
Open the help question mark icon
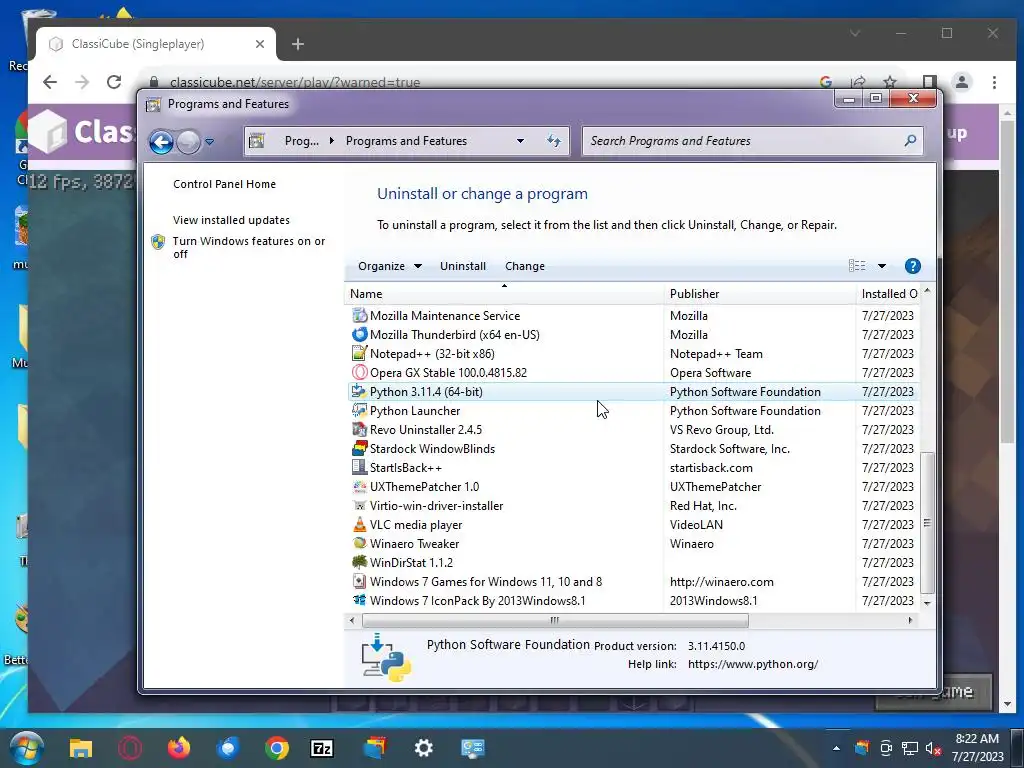coord(912,266)
